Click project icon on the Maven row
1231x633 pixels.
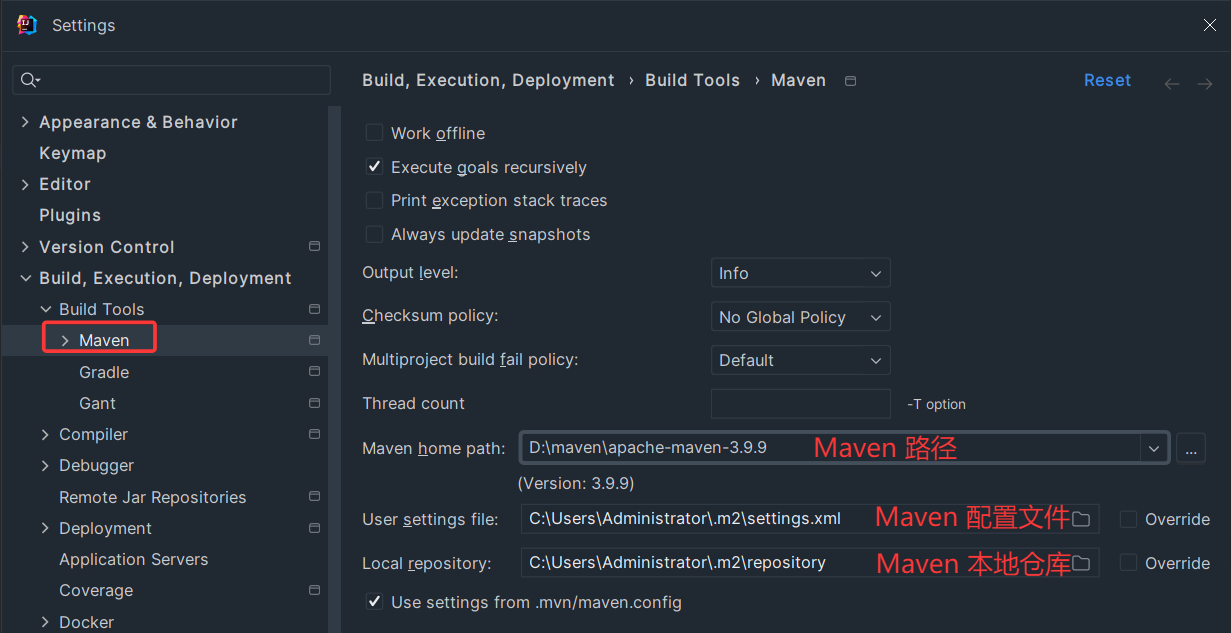coord(314,340)
